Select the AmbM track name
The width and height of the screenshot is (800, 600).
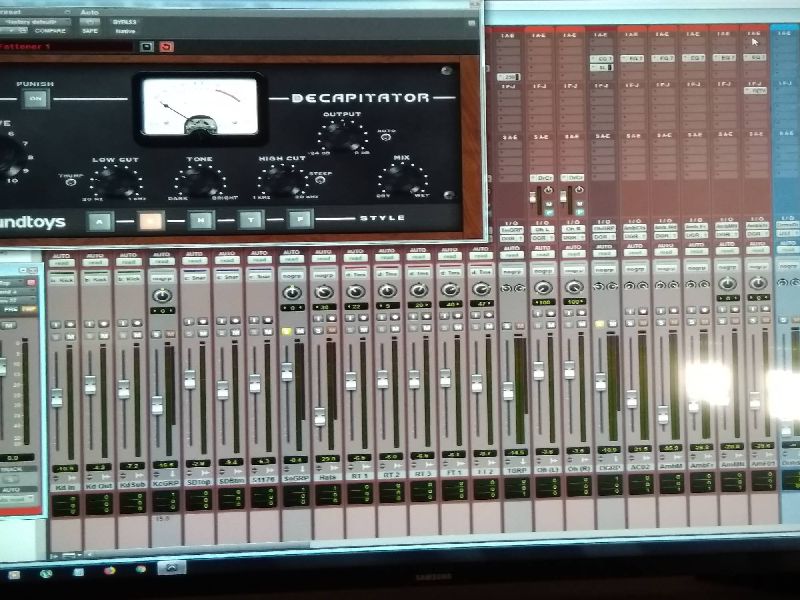(671, 466)
